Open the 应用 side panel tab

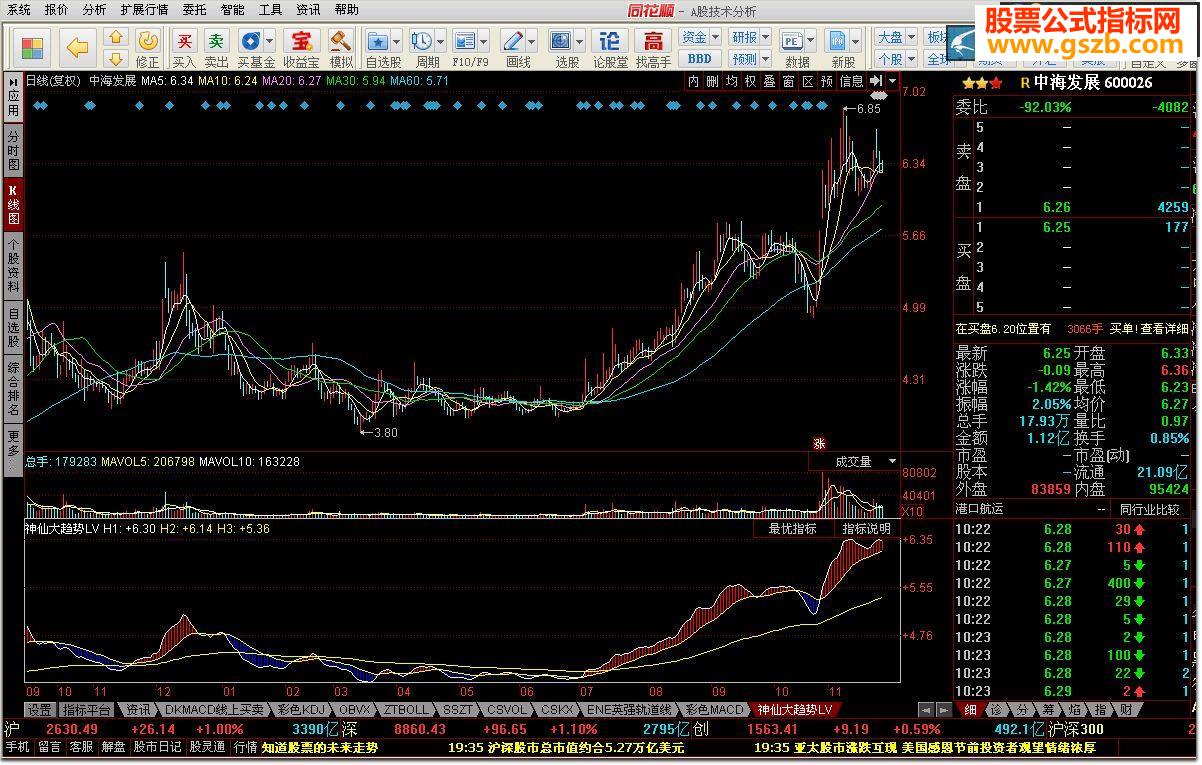(13, 96)
